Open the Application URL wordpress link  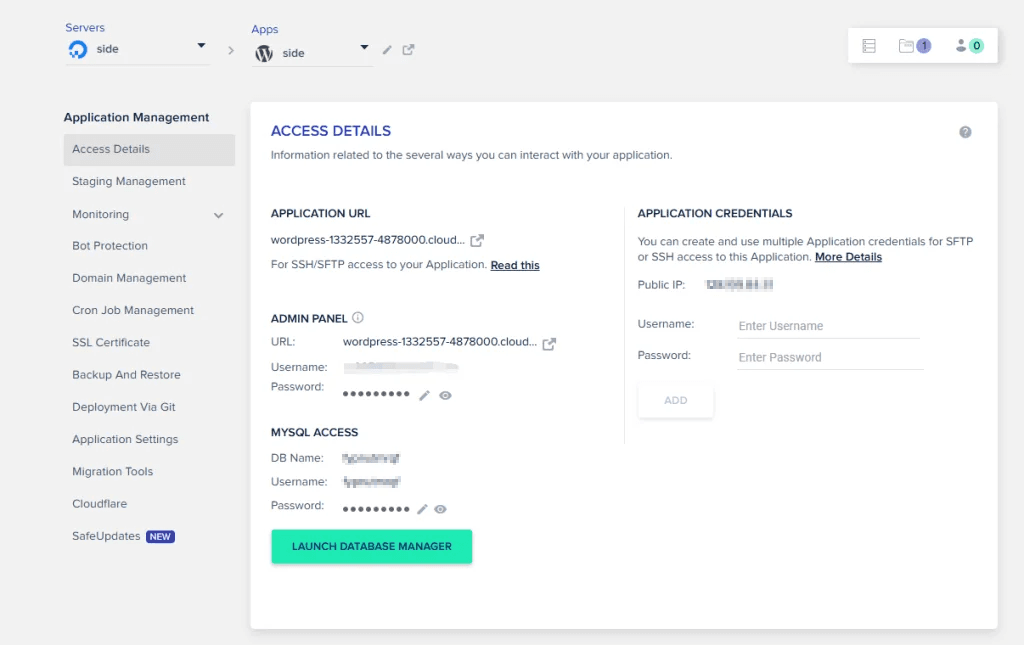[x=368, y=240]
